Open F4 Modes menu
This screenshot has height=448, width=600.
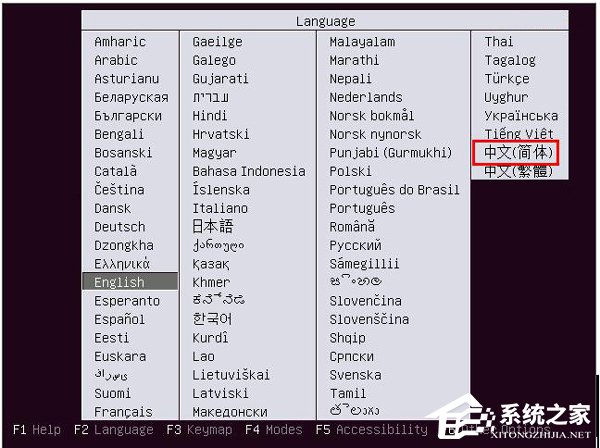pos(274,430)
